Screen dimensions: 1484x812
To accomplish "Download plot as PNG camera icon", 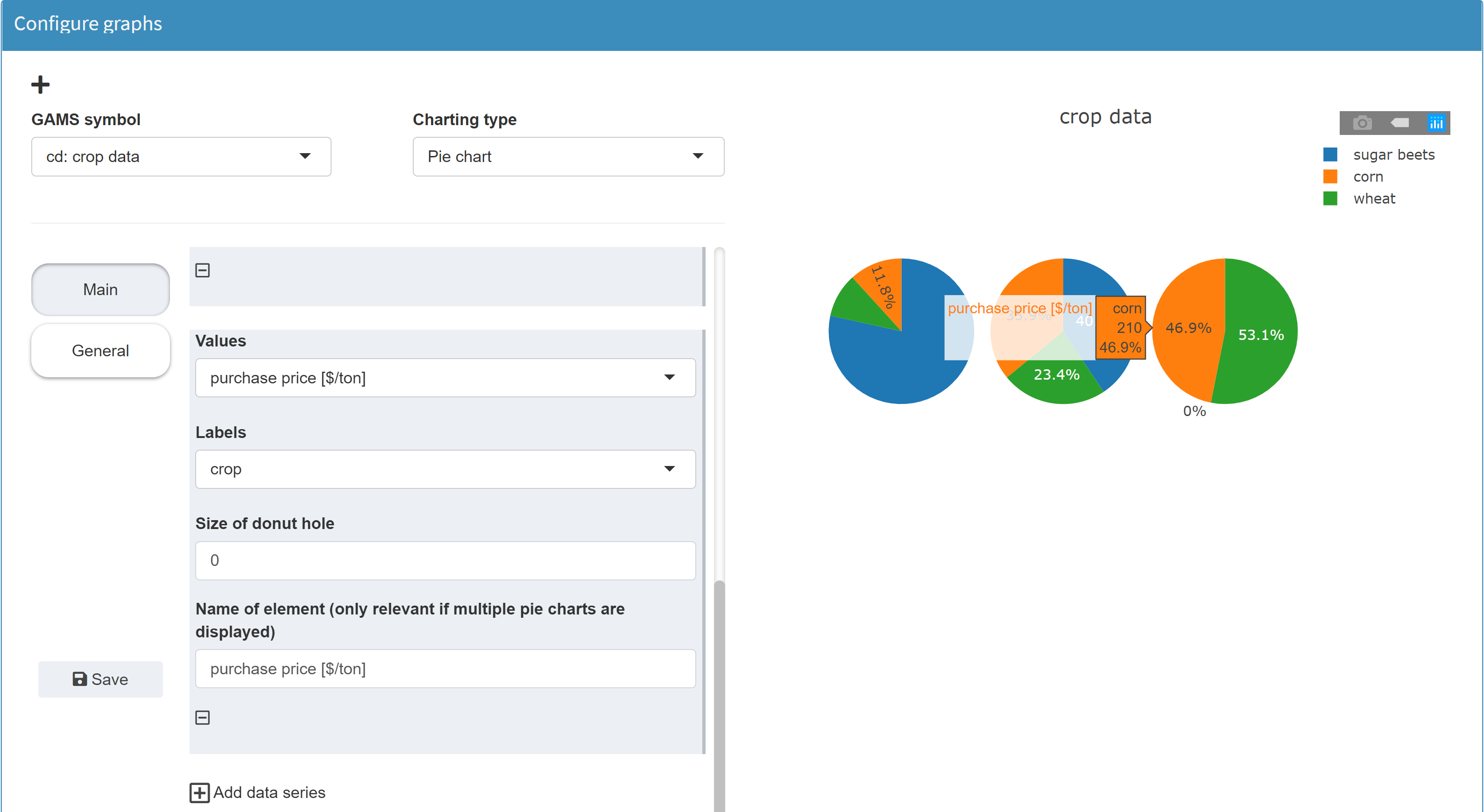I will point(1362,123).
